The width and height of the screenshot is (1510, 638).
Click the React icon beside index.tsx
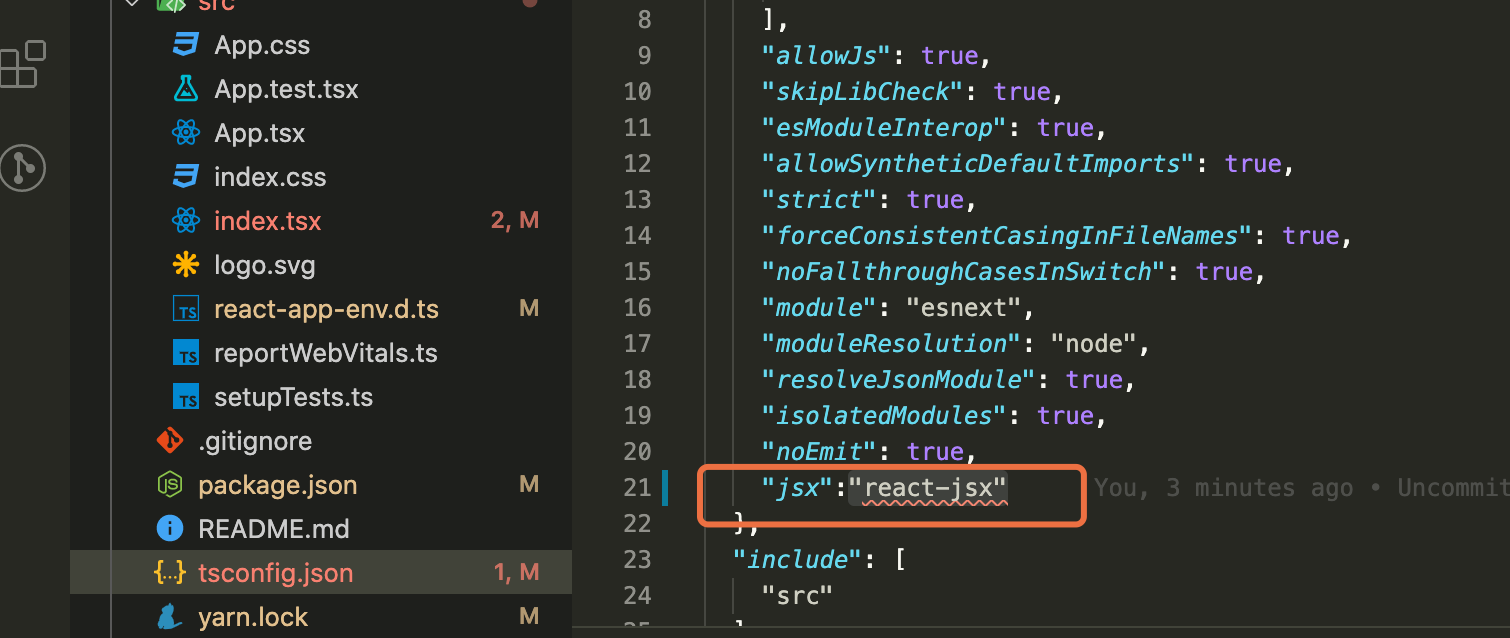186,221
